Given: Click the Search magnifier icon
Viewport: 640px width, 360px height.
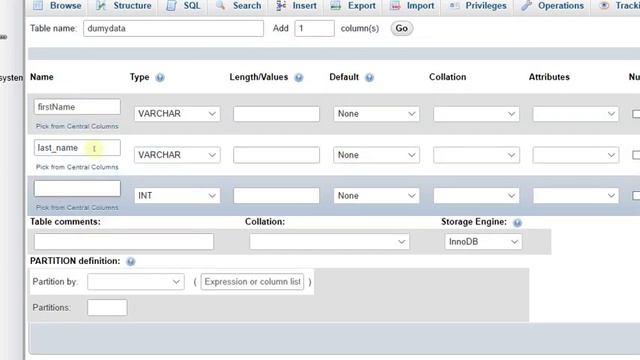Looking at the screenshot, I should (220, 5).
